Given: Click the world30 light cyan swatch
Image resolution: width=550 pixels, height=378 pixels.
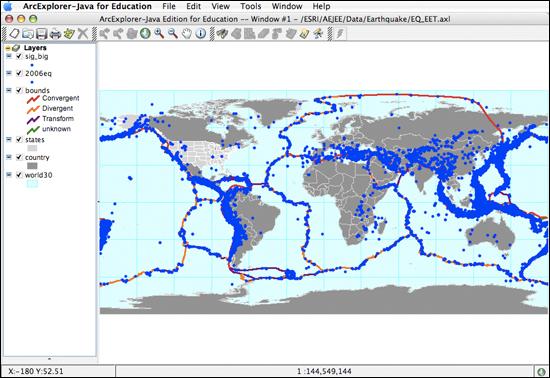Looking at the screenshot, I should [x=32, y=184].
